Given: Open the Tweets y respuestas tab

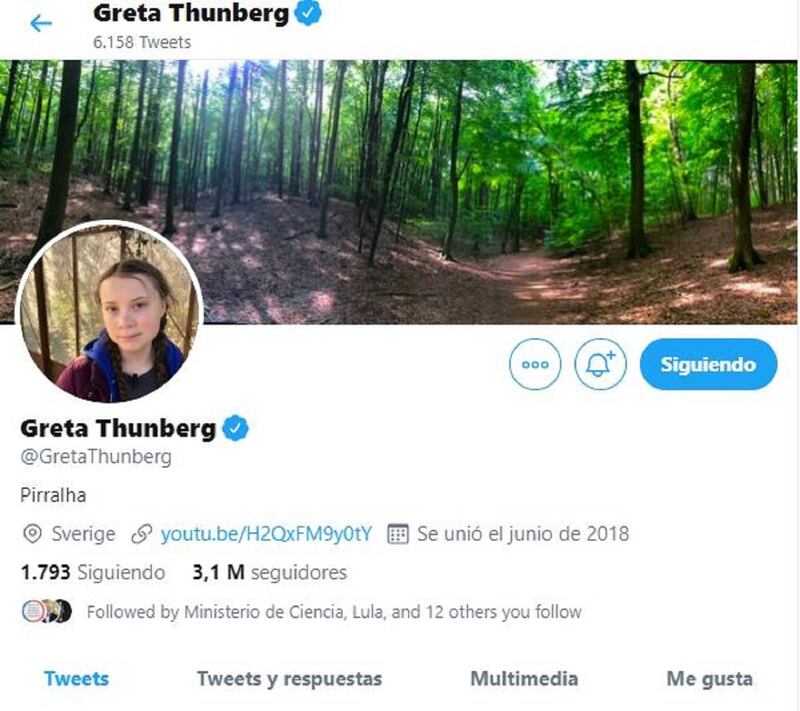Looking at the screenshot, I should pos(289,679).
